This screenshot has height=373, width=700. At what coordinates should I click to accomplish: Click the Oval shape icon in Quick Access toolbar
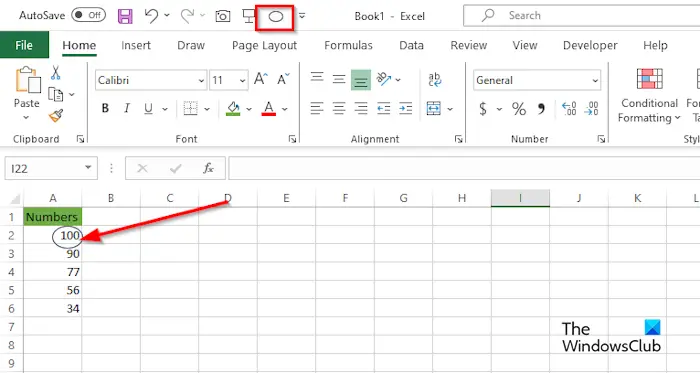click(276, 17)
